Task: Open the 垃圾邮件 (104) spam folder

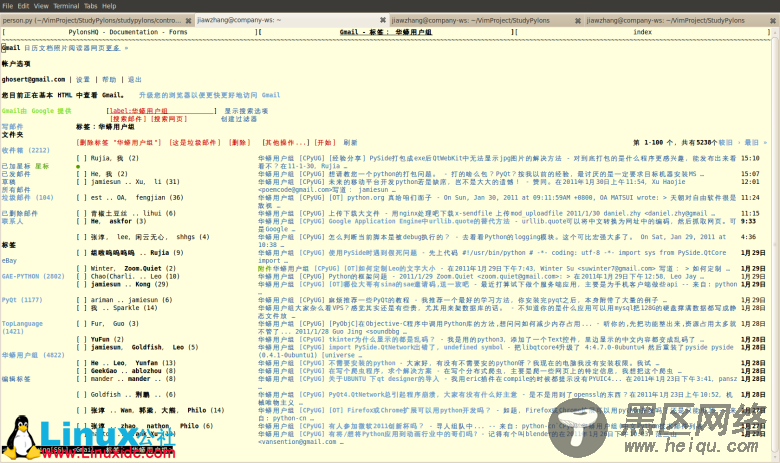Action: pos(27,198)
